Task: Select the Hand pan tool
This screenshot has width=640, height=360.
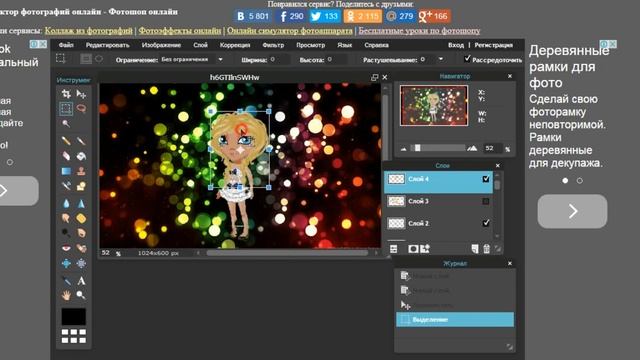Action: 66,295
